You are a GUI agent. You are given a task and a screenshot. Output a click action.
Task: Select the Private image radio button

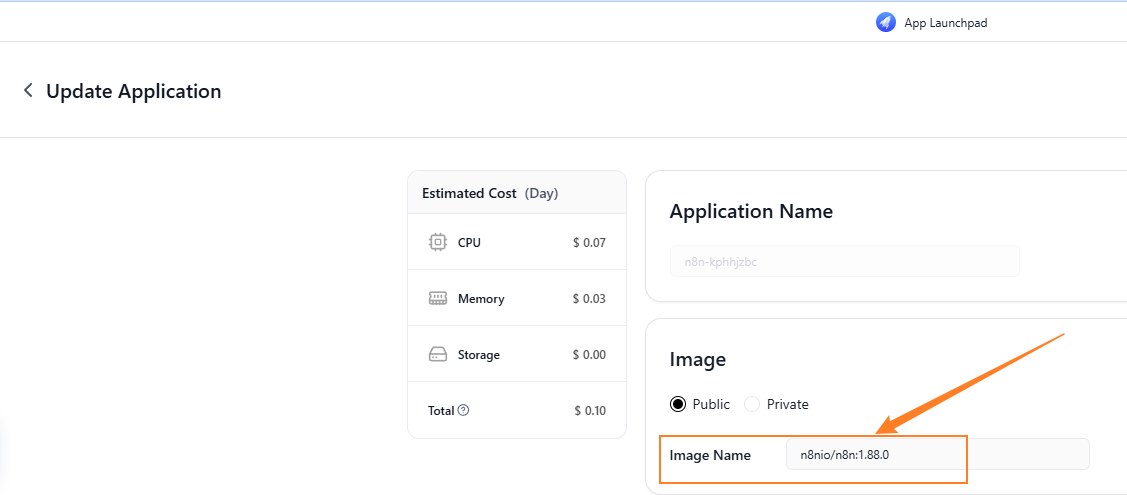752,404
